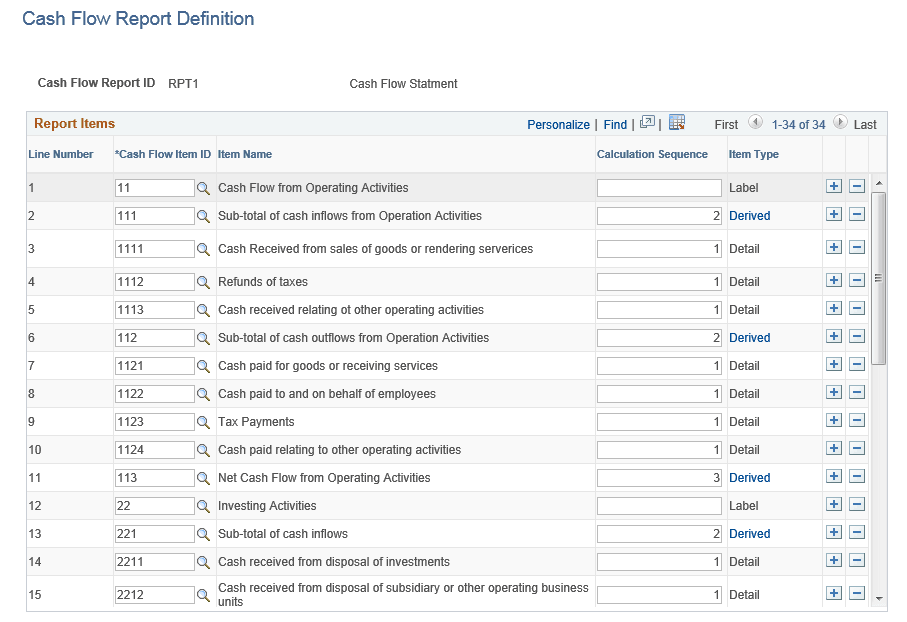Viewport: 907px width, 622px height.
Task: Delete the Tax Payments row
Action: coord(857,420)
